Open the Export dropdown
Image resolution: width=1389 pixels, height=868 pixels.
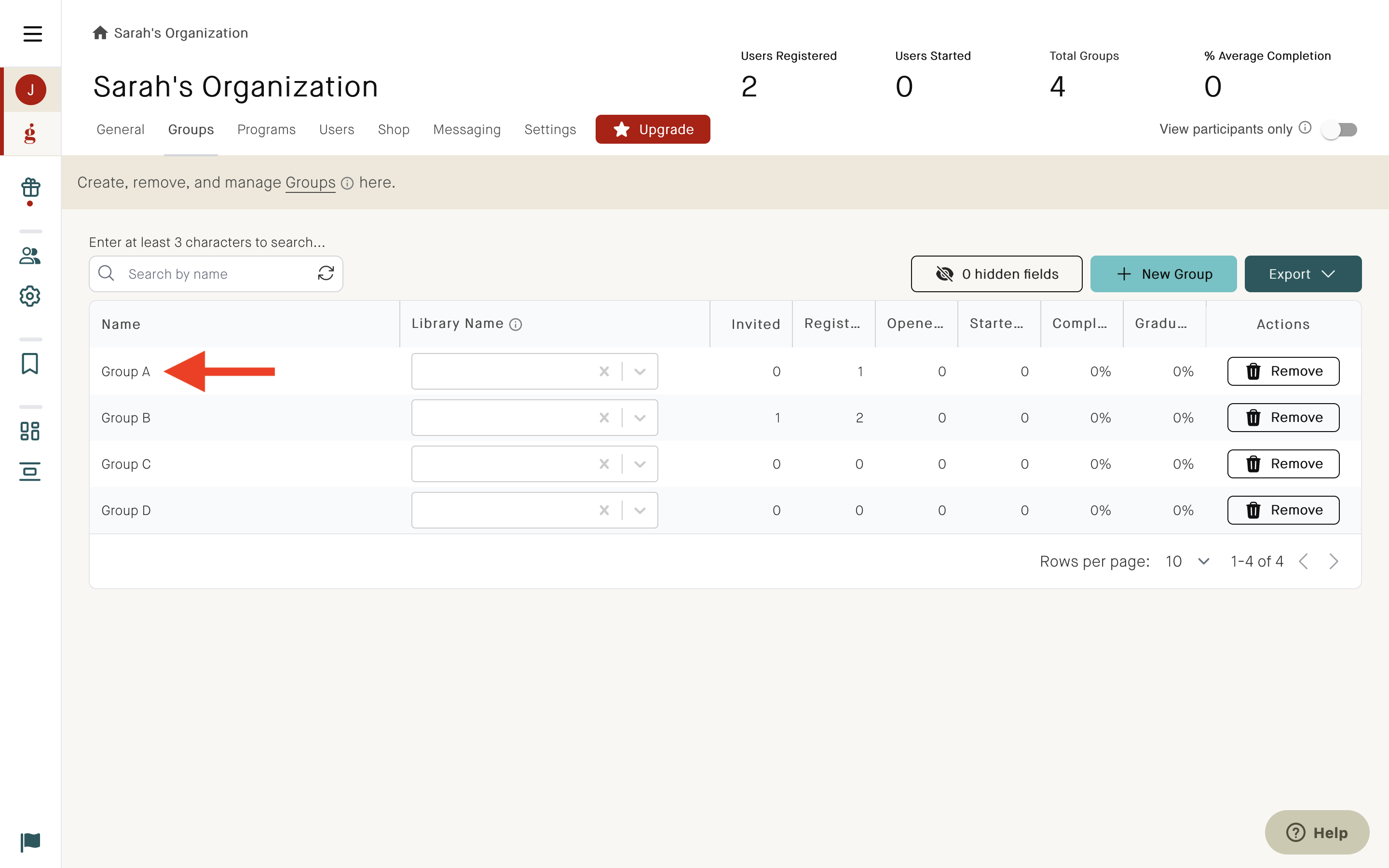coord(1303,274)
